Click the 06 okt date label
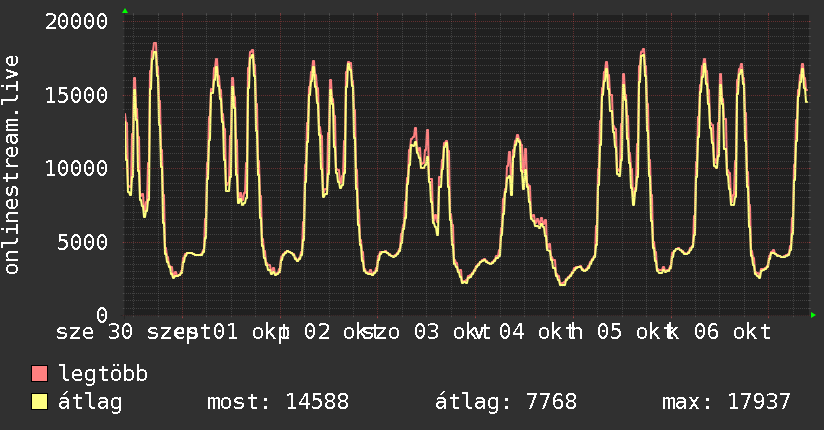Image resolution: width=824 pixels, height=430 pixels. click(733, 332)
